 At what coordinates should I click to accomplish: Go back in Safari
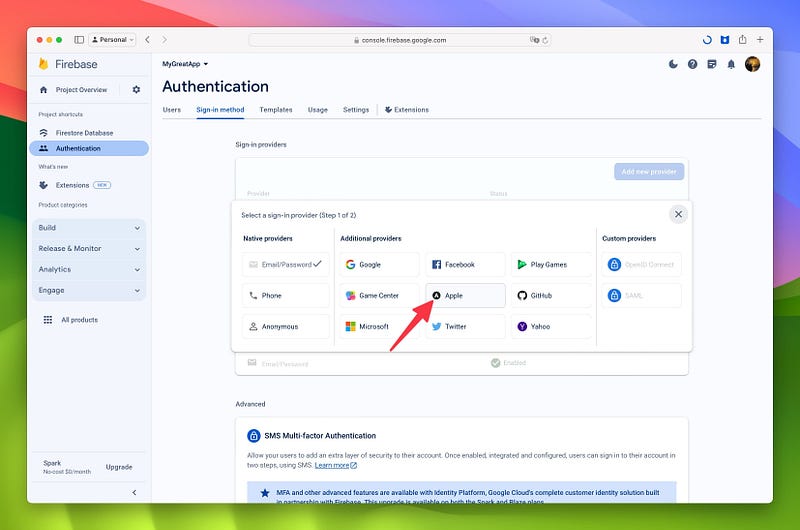[x=147, y=40]
